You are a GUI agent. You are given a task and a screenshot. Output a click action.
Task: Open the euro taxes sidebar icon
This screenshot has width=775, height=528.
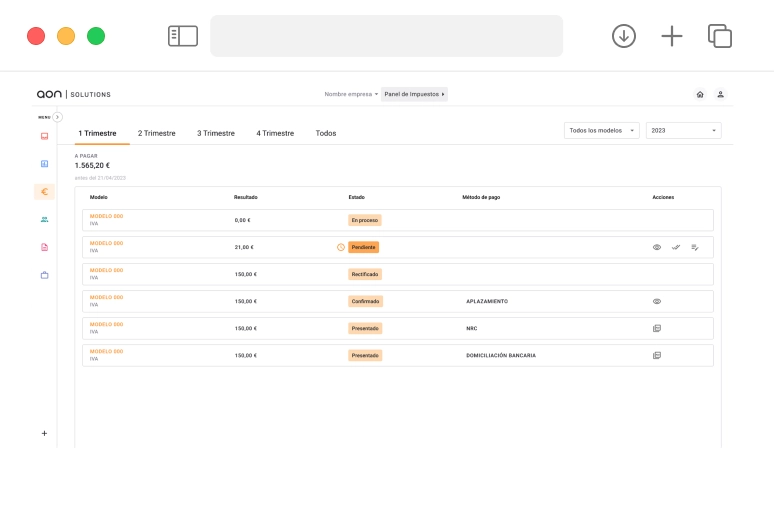(x=44, y=191)
